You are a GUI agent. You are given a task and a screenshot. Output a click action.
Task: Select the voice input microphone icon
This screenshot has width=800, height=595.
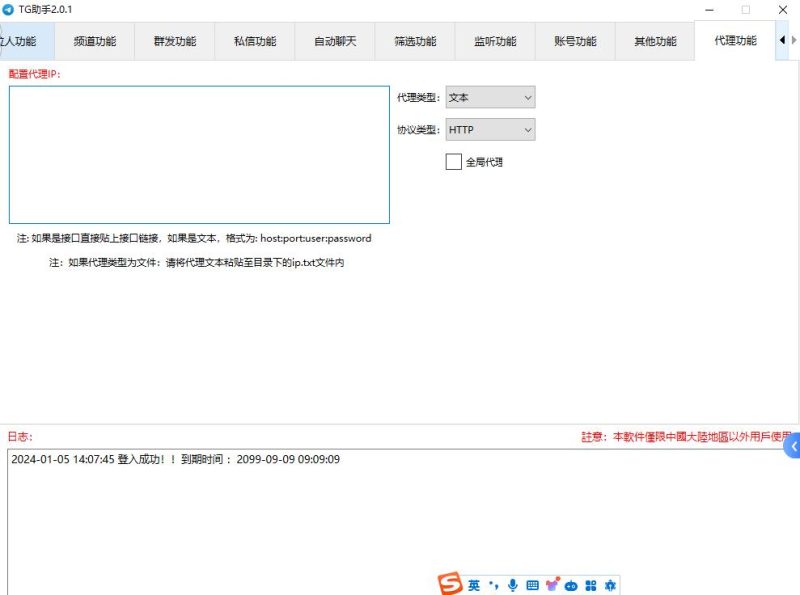tap(512, 585)
